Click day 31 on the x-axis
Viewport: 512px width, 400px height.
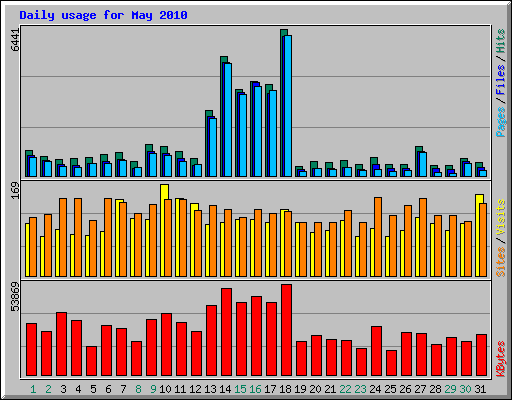[480, 389]
